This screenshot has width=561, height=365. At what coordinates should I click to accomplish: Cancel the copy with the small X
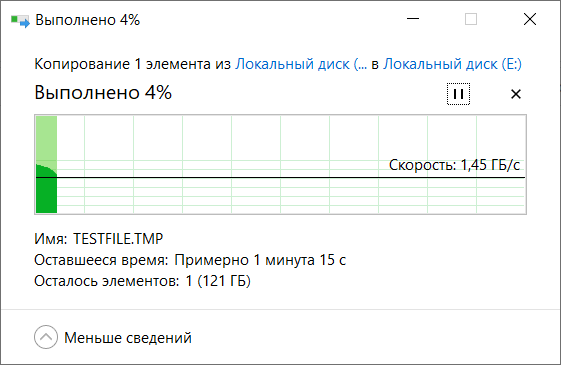tap(516, 94)
